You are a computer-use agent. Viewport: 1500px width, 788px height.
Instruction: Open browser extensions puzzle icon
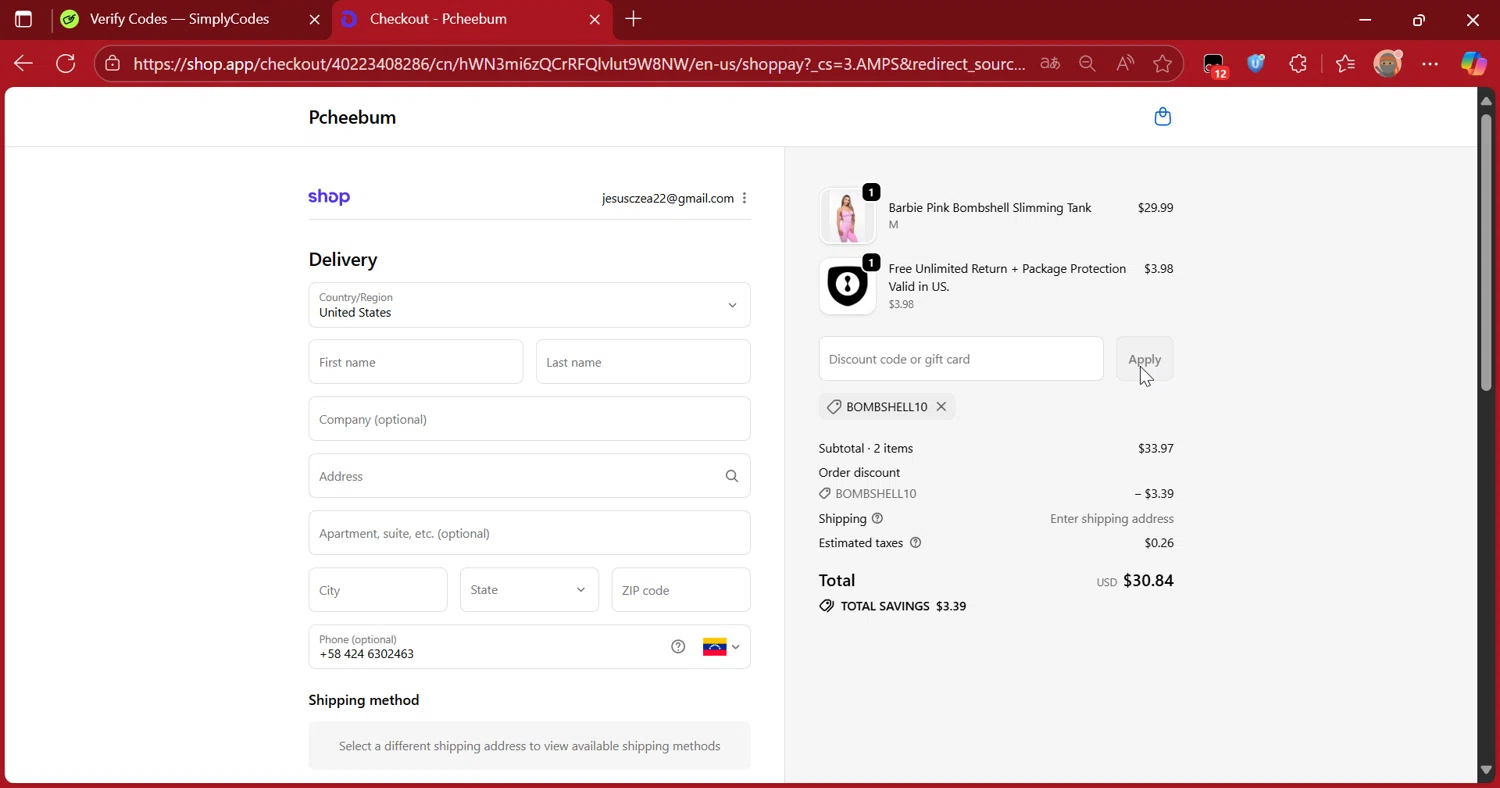(x=1298, y=64)
